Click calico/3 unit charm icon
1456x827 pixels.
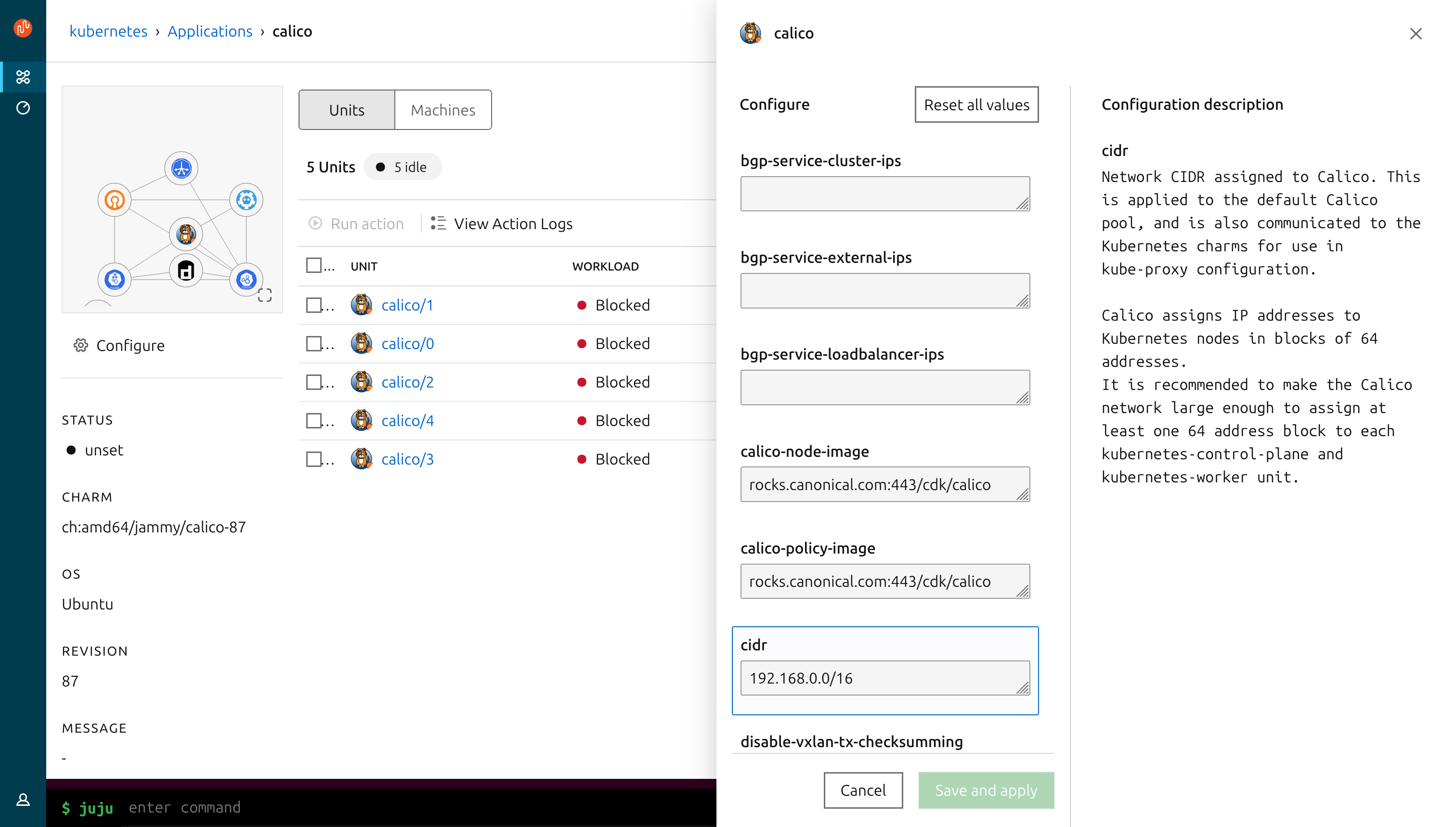tap(361, 459)
